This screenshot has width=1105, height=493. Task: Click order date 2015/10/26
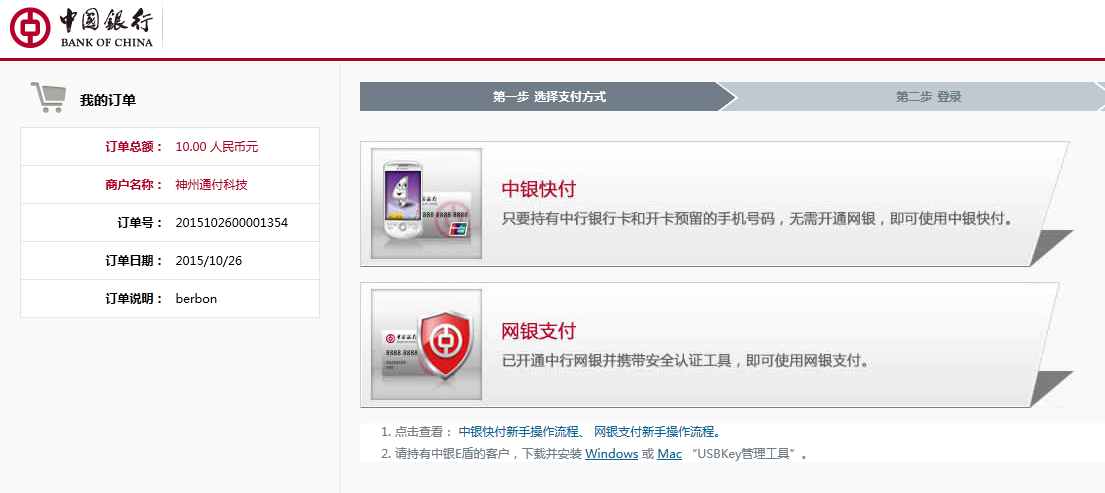point(209,261)
